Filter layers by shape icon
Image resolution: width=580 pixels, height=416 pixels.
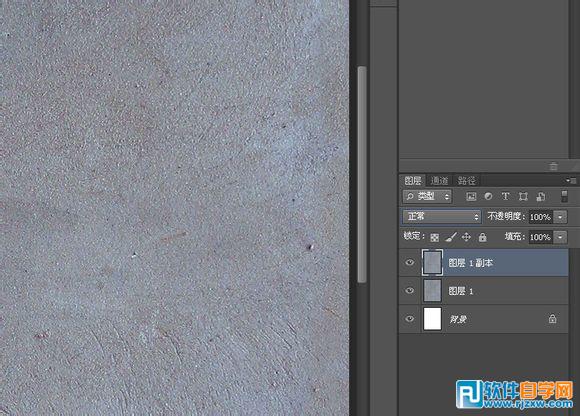click(x=523, y=196)
